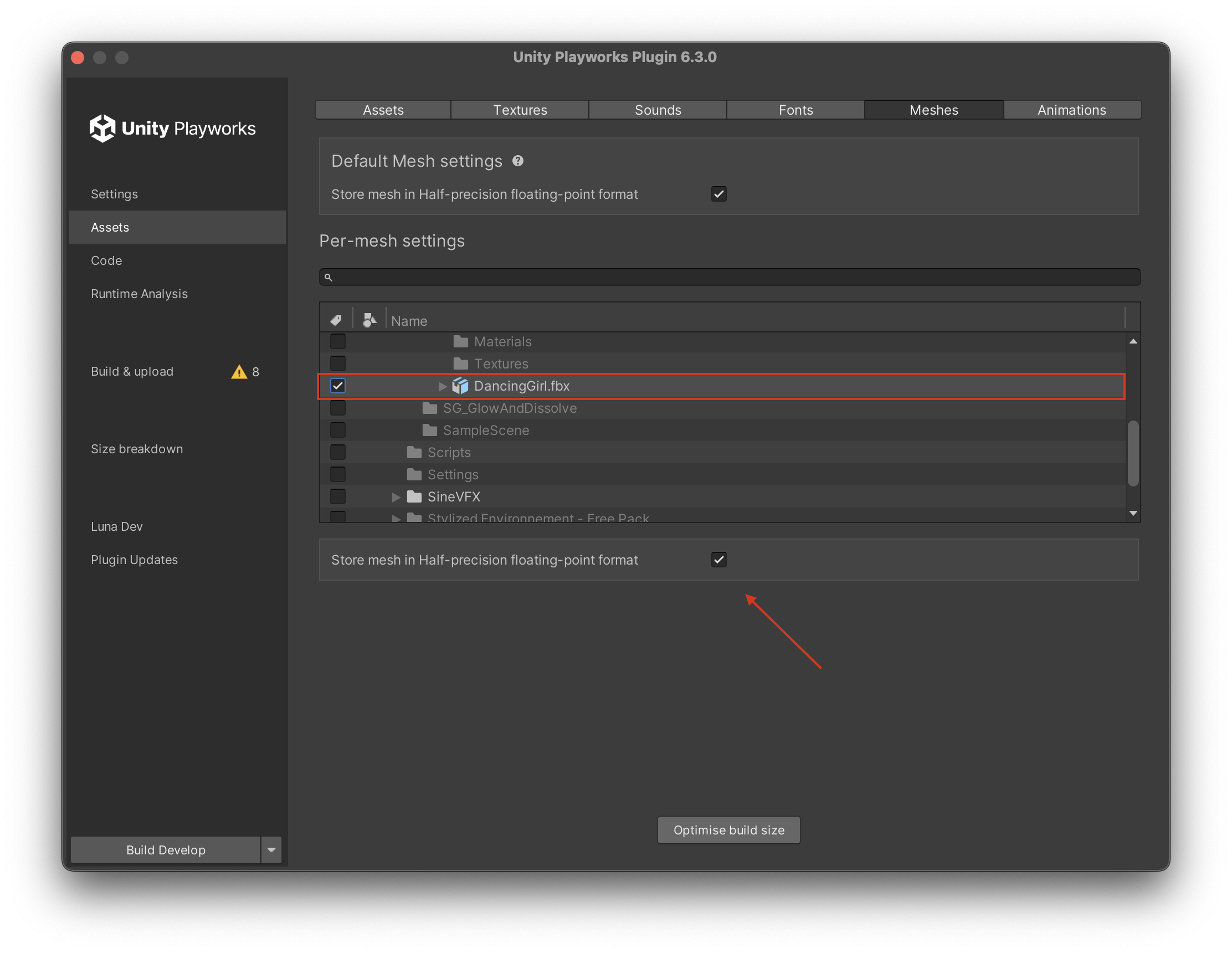Click the SG_GlowAndDissolve folder icon
Screen dimensions: 1232x953
[430, 408]
